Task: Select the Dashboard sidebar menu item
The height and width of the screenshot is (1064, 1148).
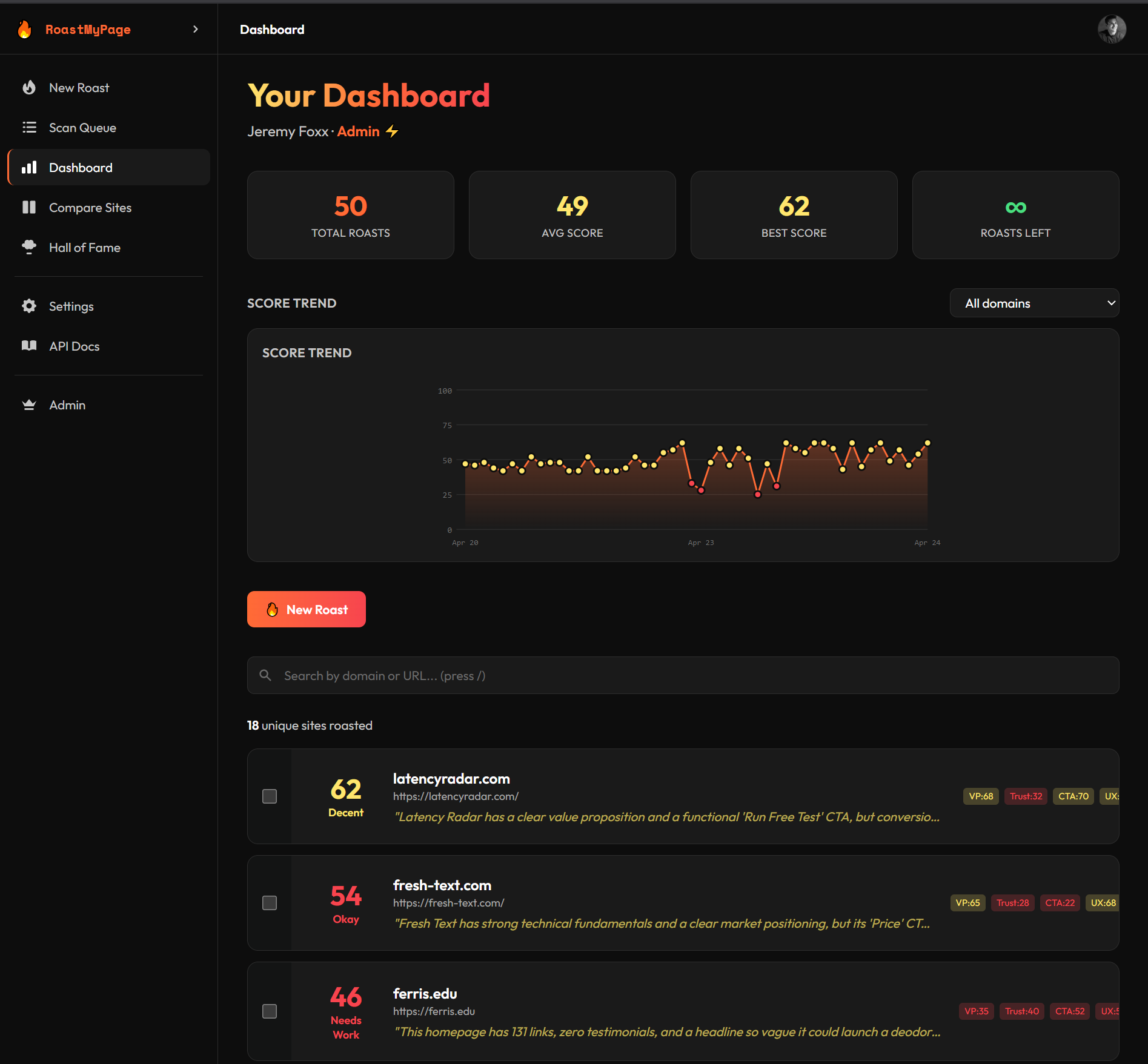Action: point(109,168)
